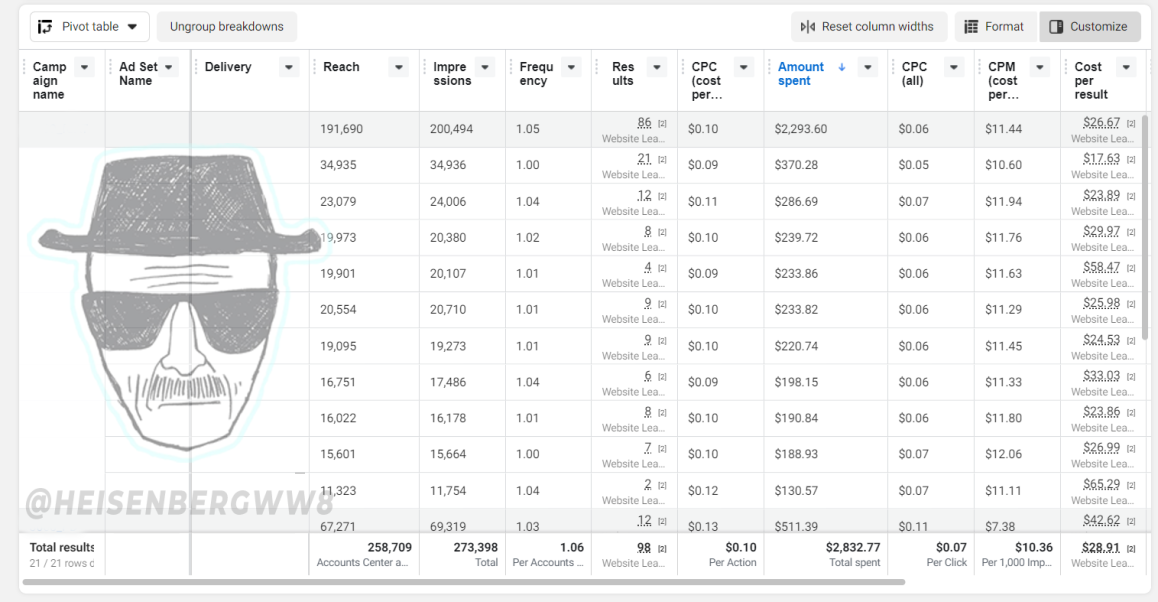Open the Format options button
Screen dimensions: 1158x602
pyautogui.click(x=995, y=27)
